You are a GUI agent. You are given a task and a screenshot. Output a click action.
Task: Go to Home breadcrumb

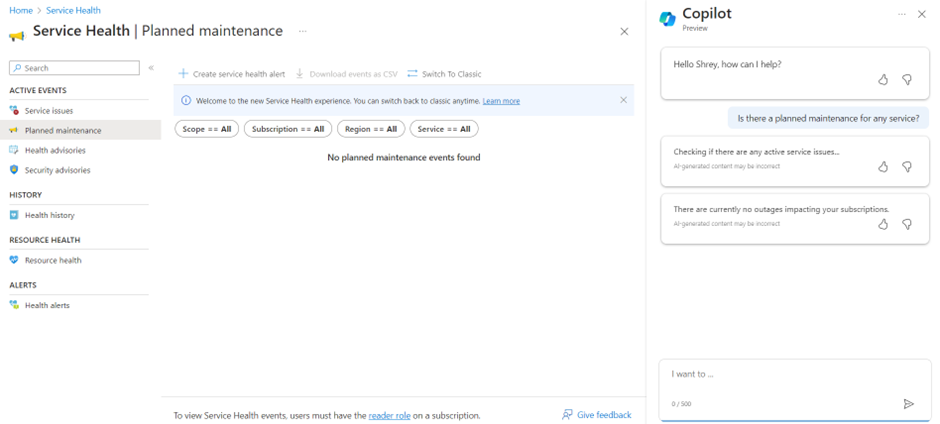(x=21, y=10)
